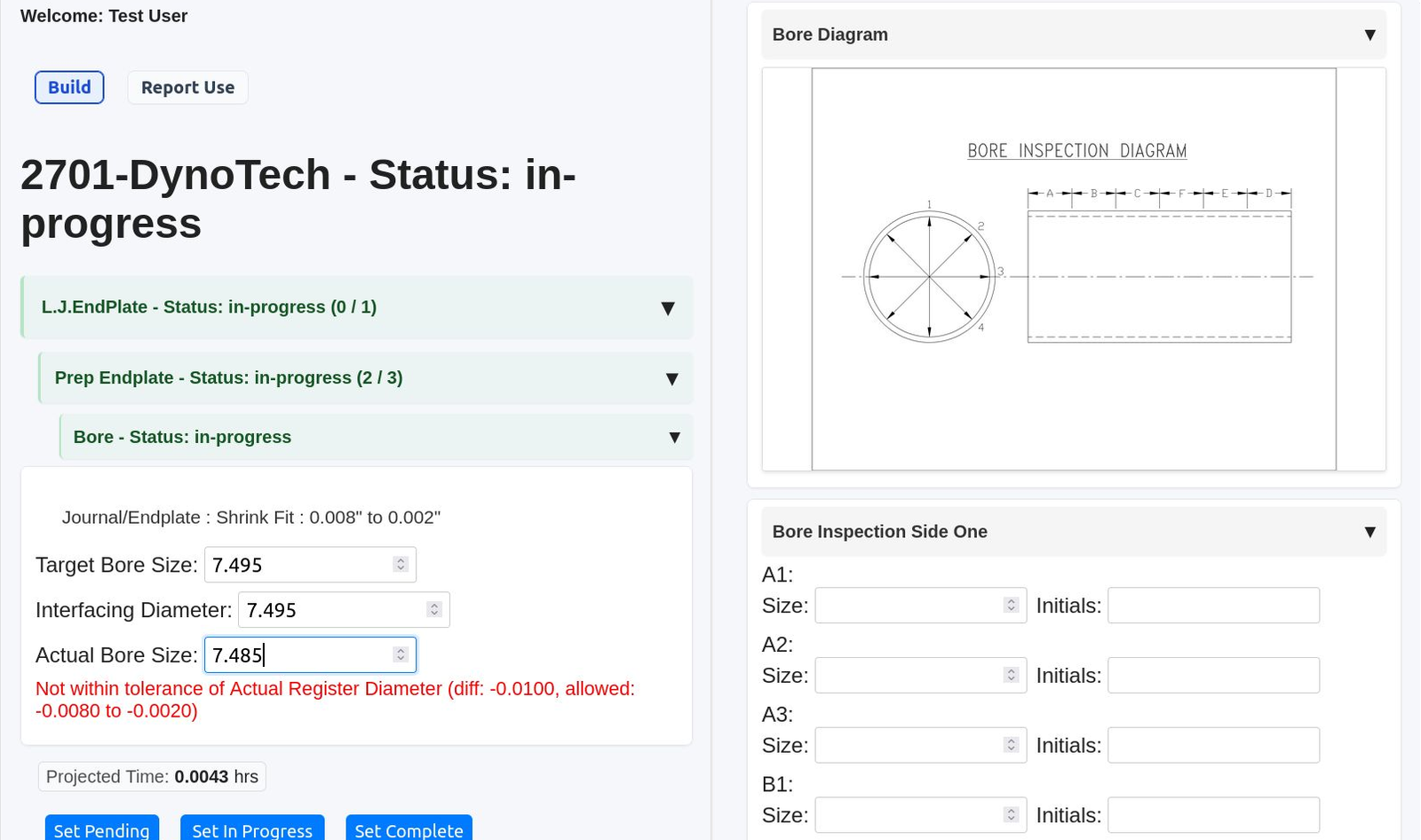Screen dimensions: 1421x840
Task: Increment Interfacing Diameter via stepper control
Action: pyautogui.click(x=434, y=605)
